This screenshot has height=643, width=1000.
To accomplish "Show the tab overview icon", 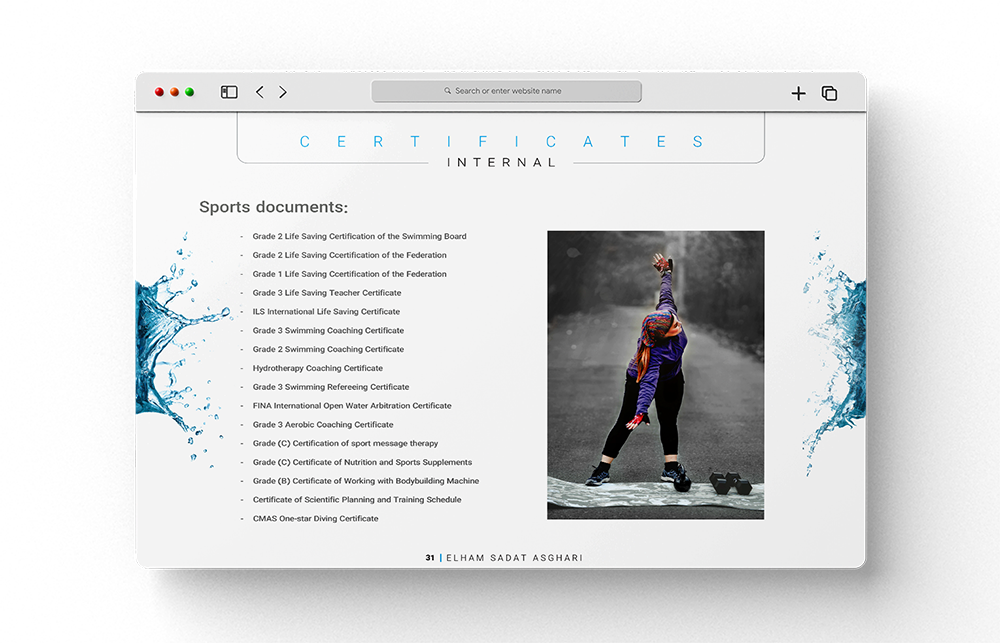I will click(829, 93).
